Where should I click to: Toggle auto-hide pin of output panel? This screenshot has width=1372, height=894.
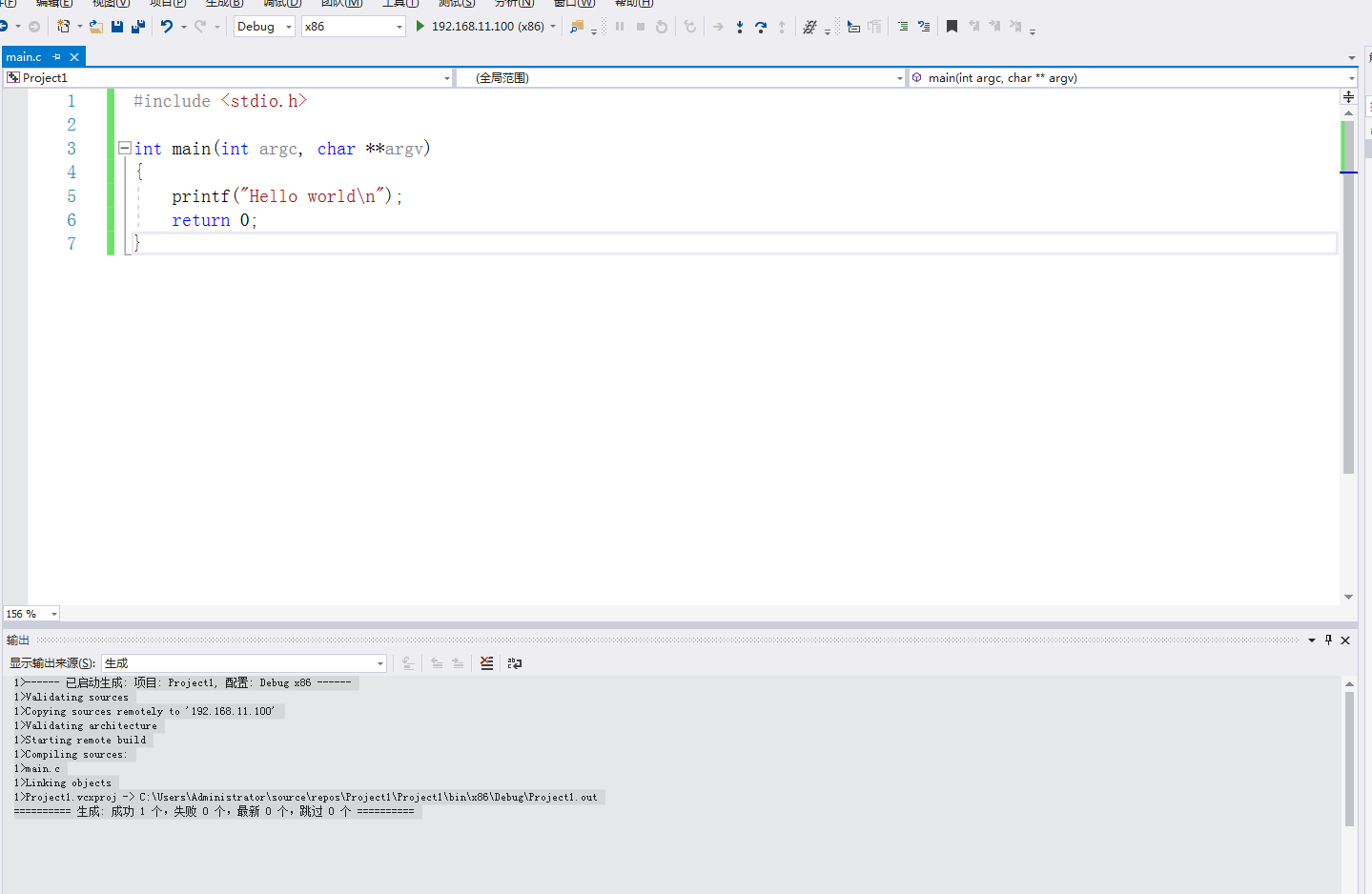tap(1328, 640)
